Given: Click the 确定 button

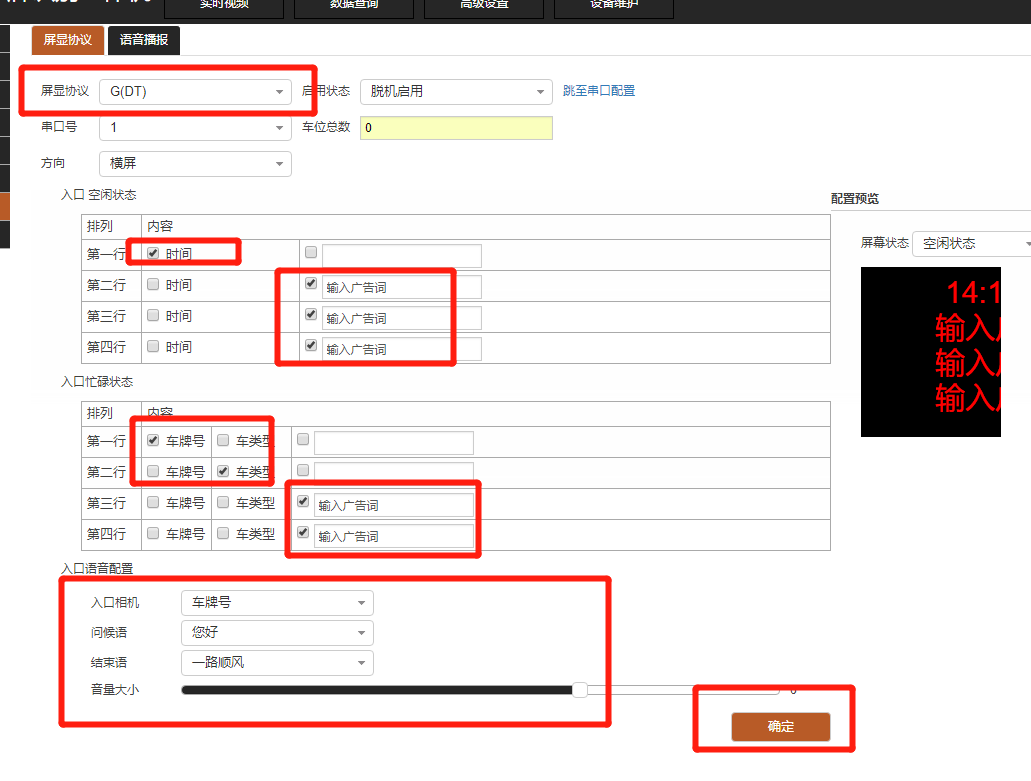Looking at the screenshot, I should pyautogui.click(x=780, y=727).
